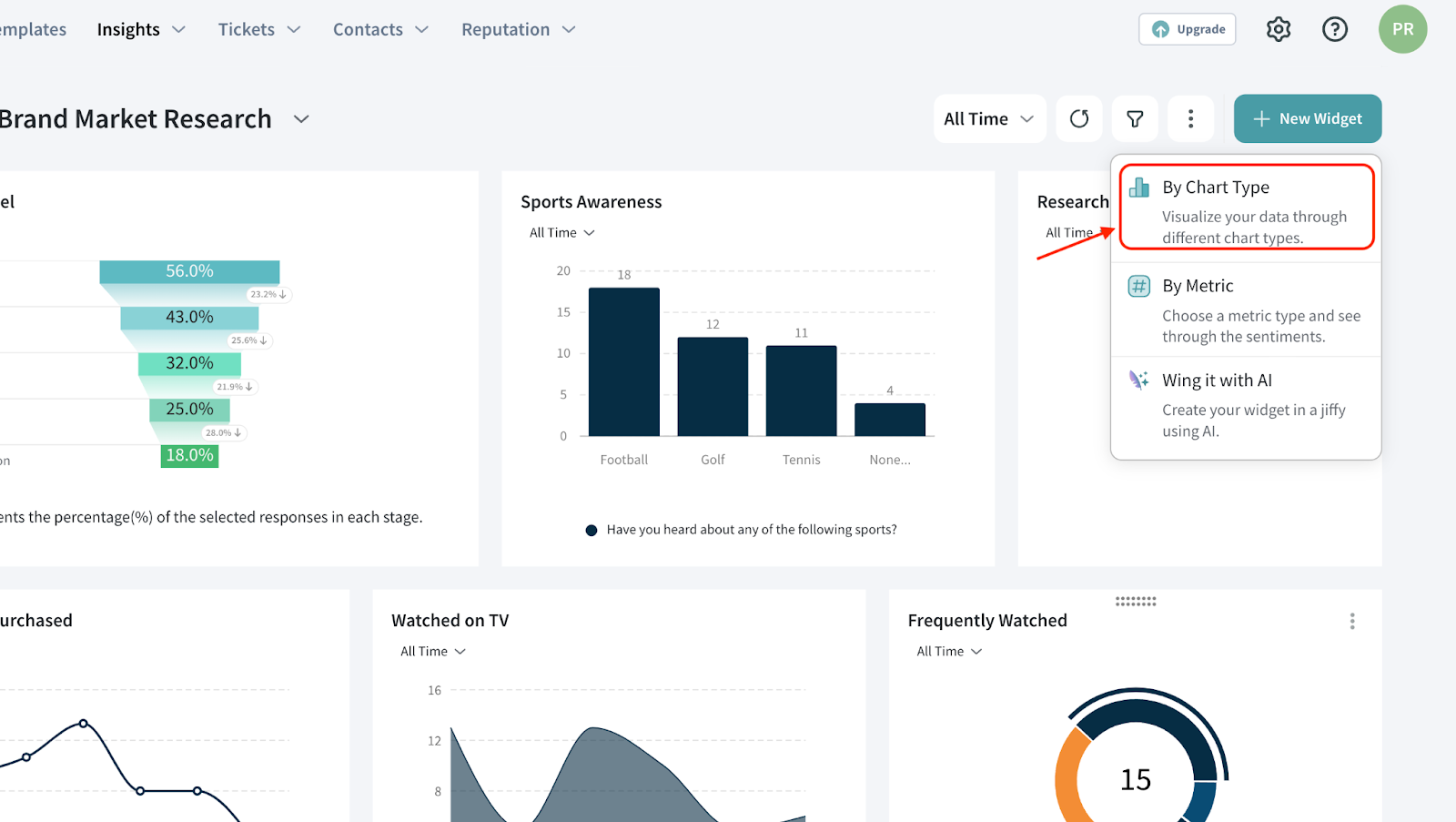1456x822 pixels.
Task: Choose the By Metric widget option
Action: pos(1246,310)
